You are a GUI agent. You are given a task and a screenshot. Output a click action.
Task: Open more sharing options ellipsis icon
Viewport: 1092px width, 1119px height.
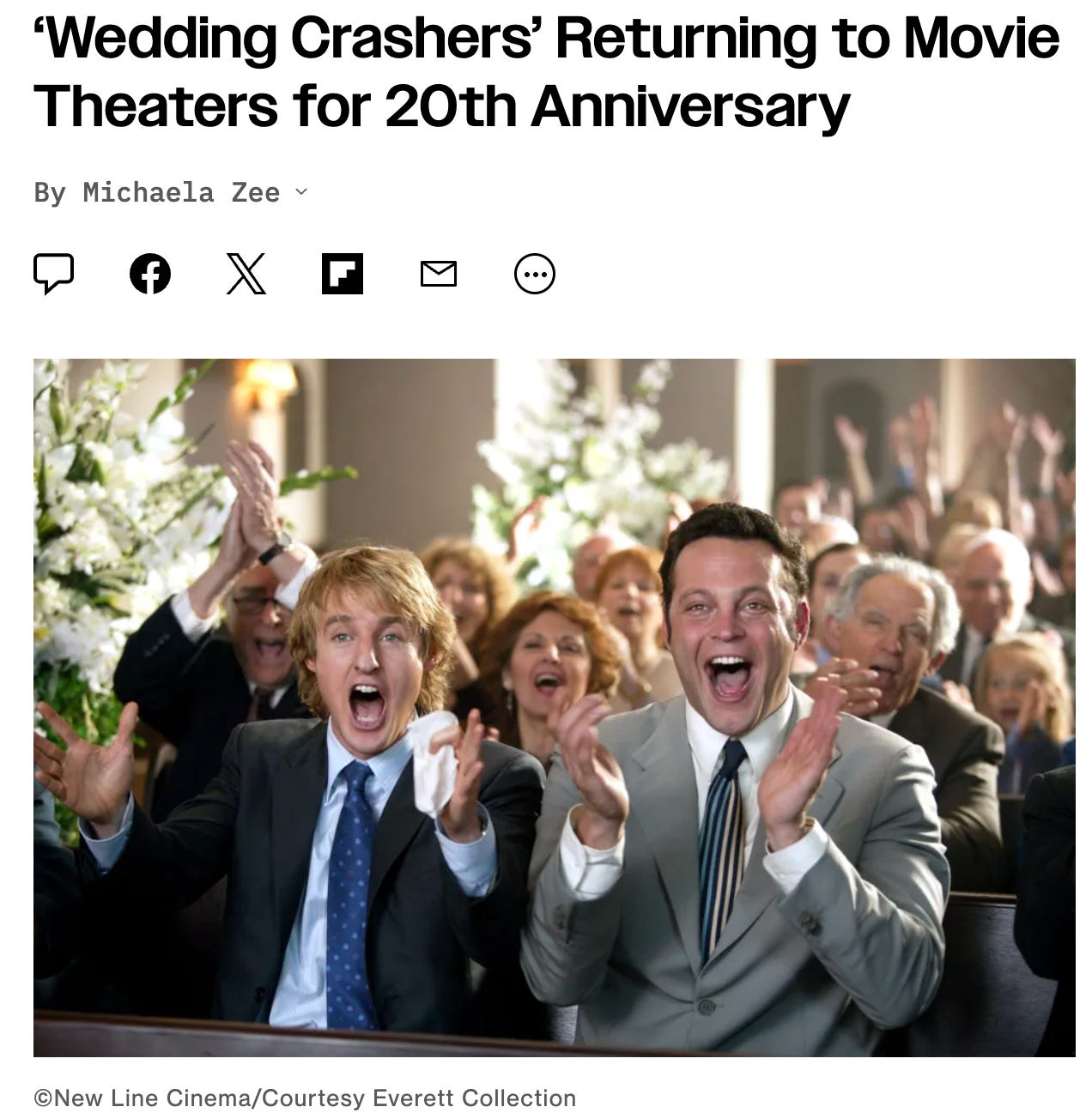535,275
